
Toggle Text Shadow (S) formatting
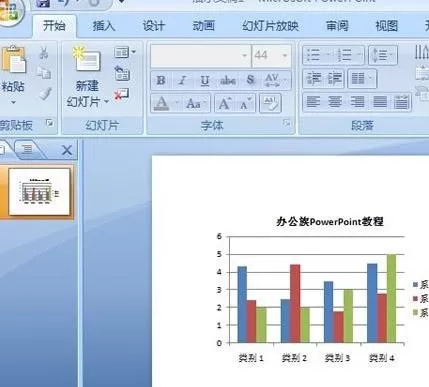[250, 80]
